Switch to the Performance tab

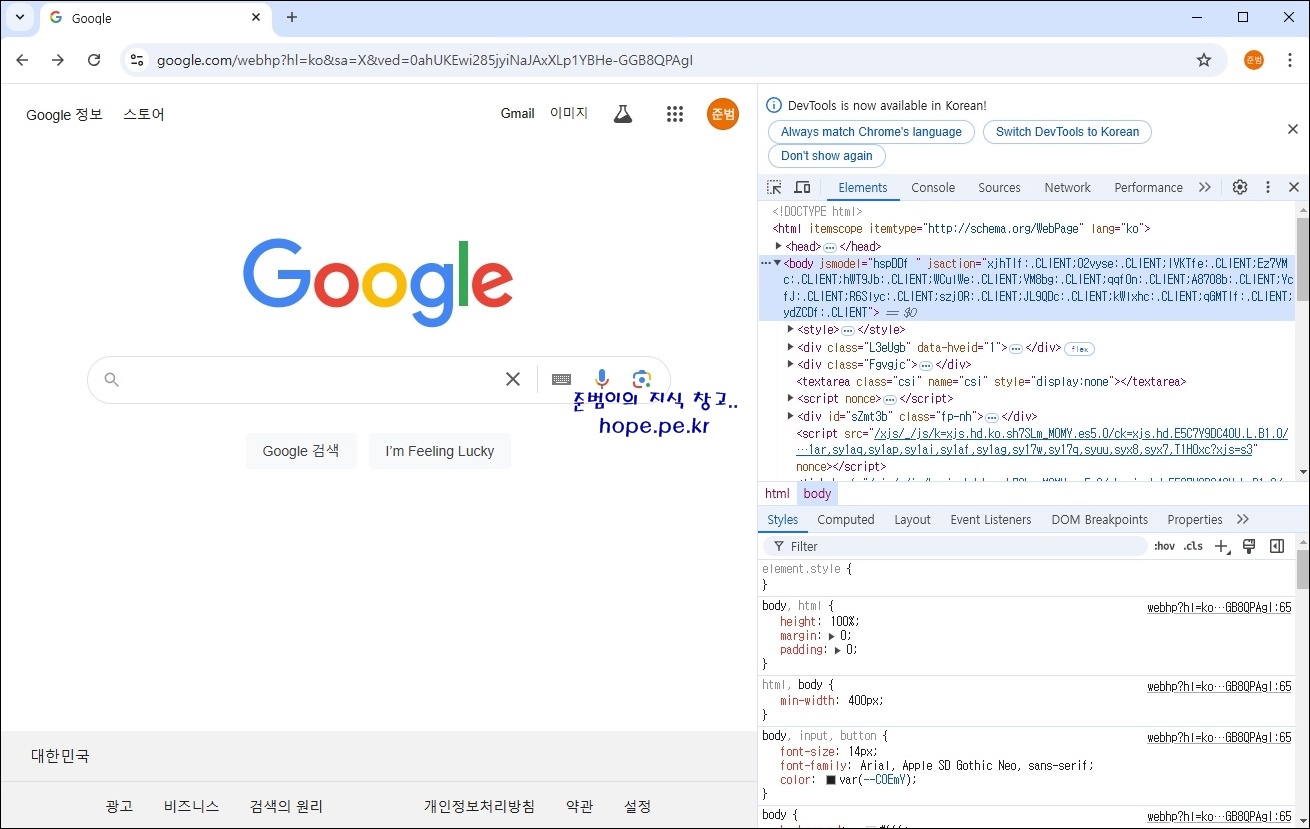(1148, 187)
